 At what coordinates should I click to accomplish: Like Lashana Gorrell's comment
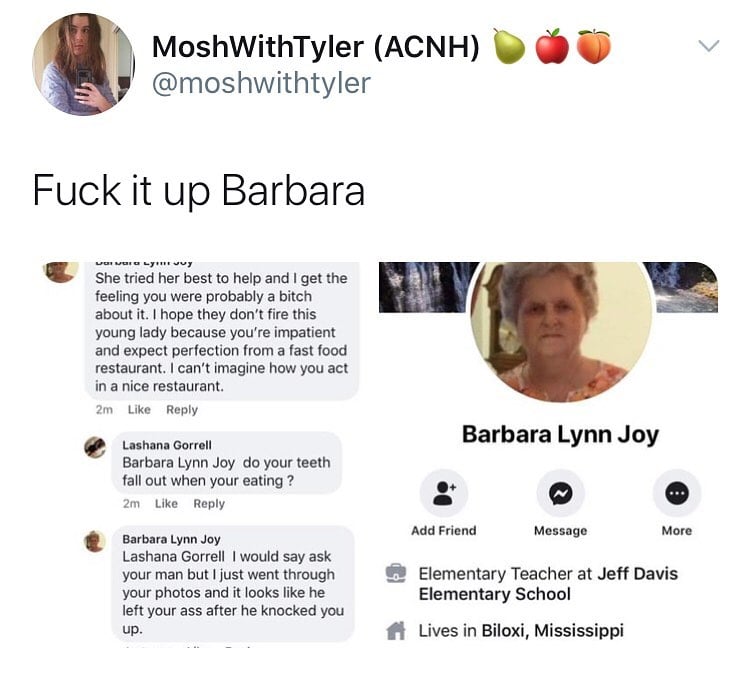point(166,503)
